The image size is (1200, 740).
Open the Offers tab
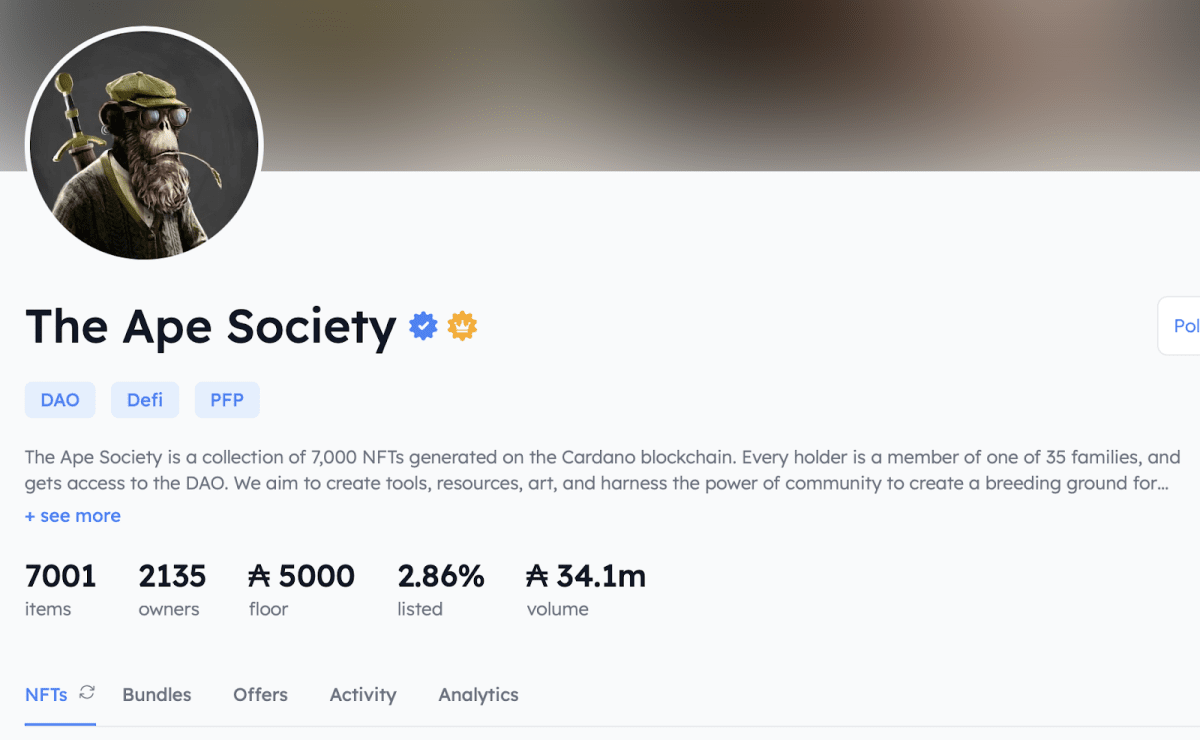click(x=260, y=694)
